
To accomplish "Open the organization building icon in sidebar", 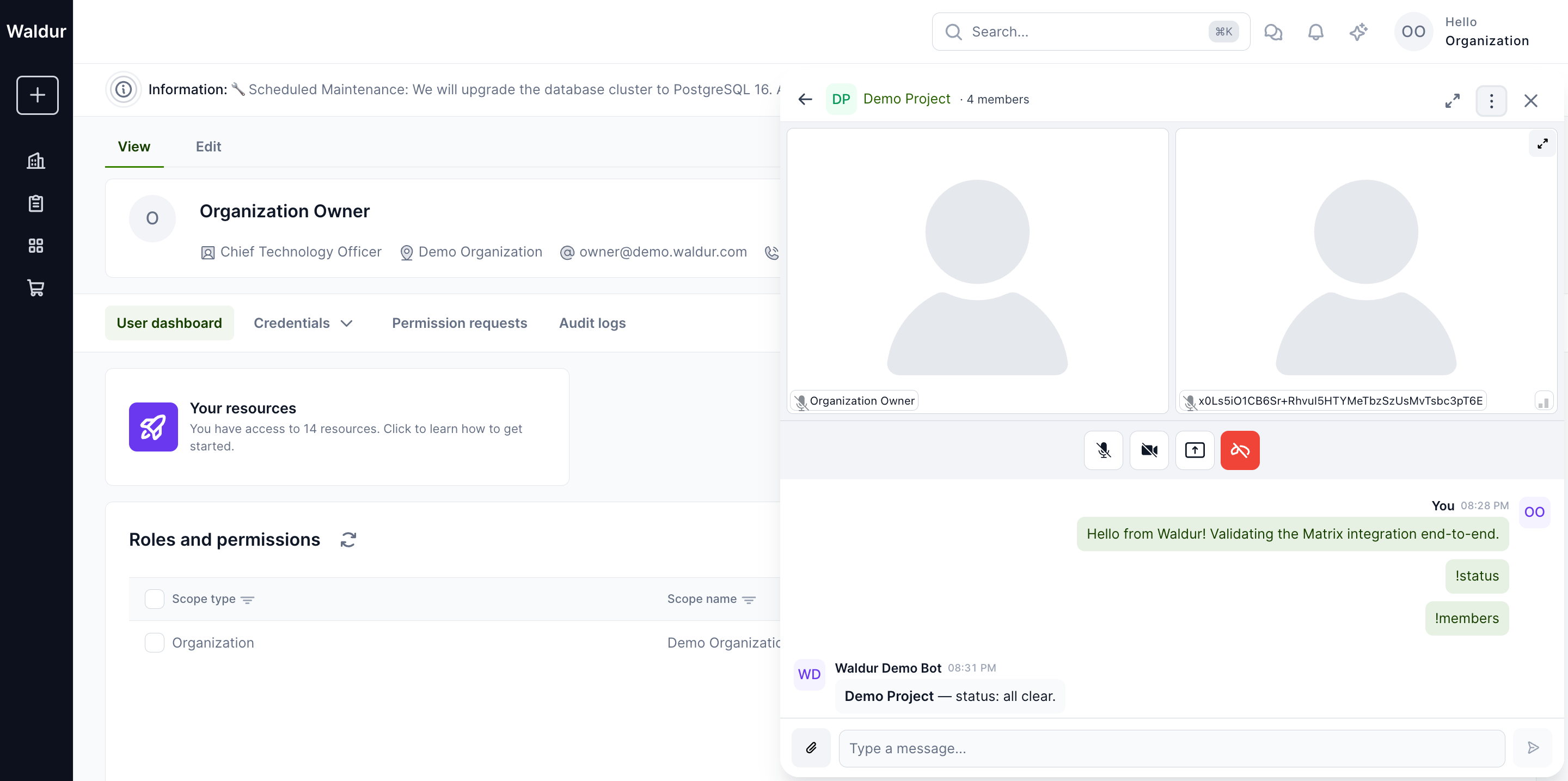I will pos(36,161).
